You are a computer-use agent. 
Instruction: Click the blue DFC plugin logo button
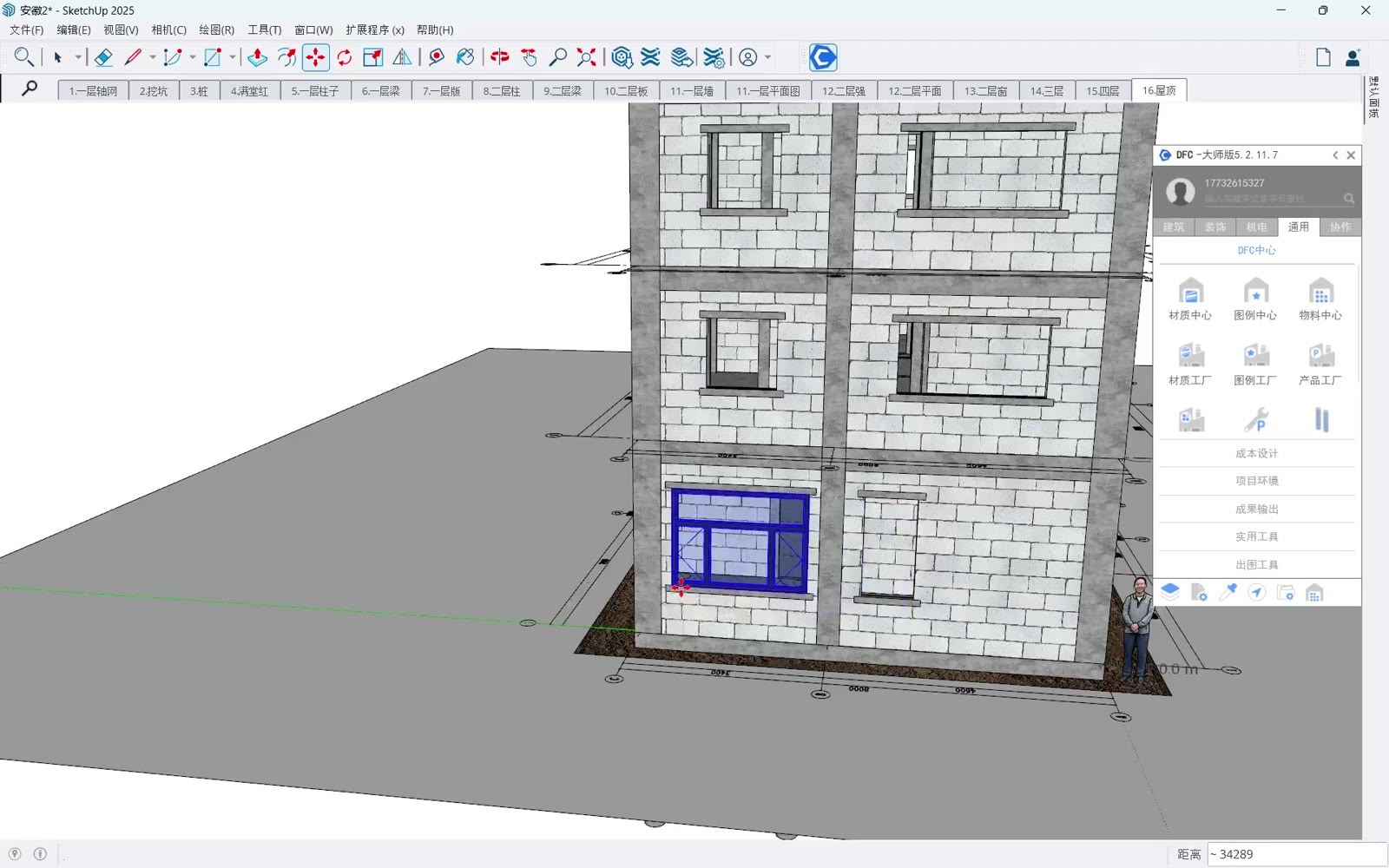(x=823, y=57)
